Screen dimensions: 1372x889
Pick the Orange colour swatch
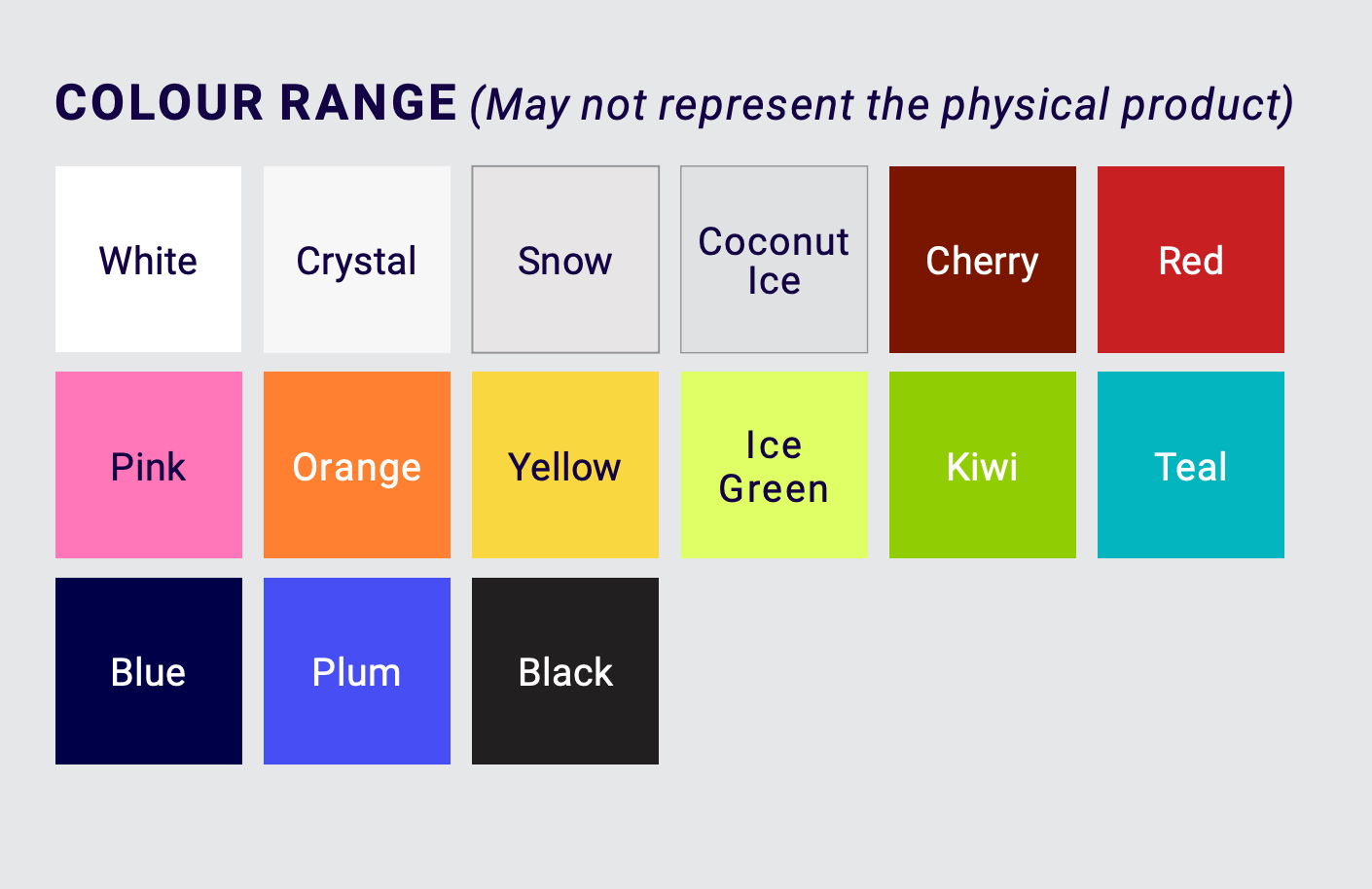coord(357,465)
